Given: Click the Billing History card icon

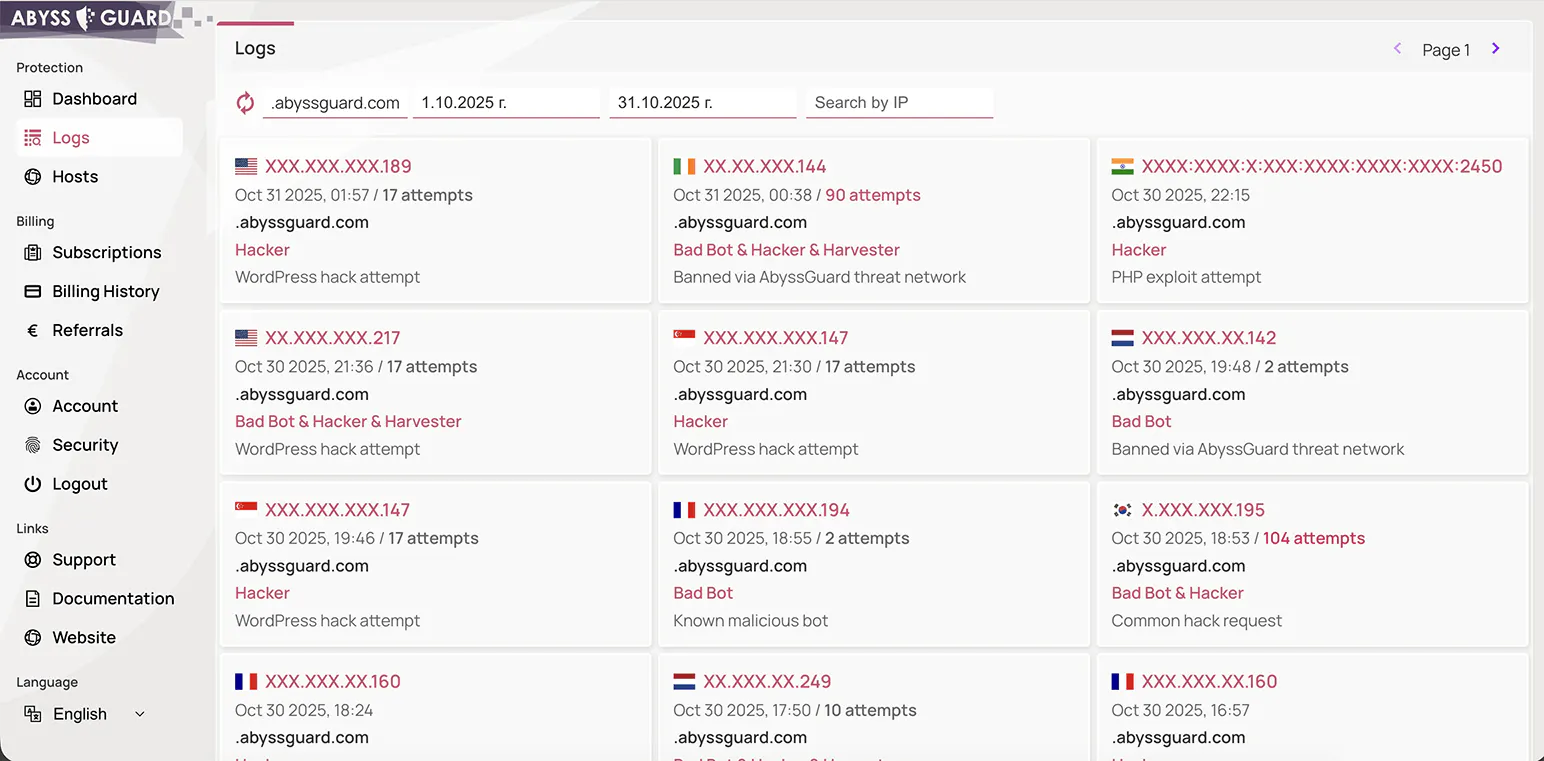Looking at the screenshot, I should click(33, 292).
